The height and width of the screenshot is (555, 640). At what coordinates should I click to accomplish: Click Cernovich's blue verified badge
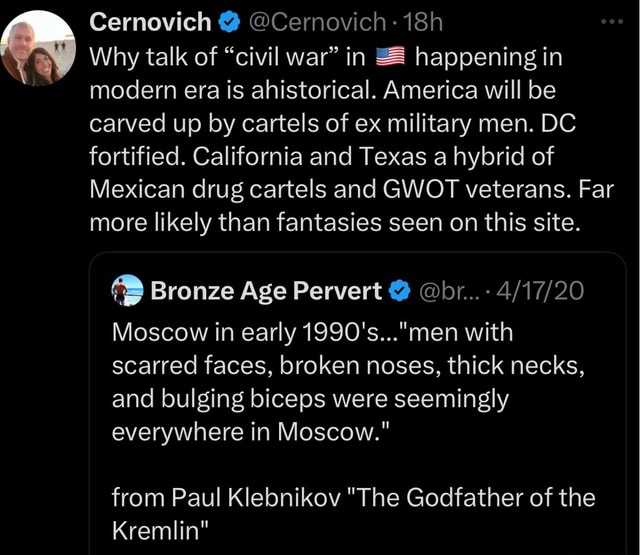click(x=227, y=22)
